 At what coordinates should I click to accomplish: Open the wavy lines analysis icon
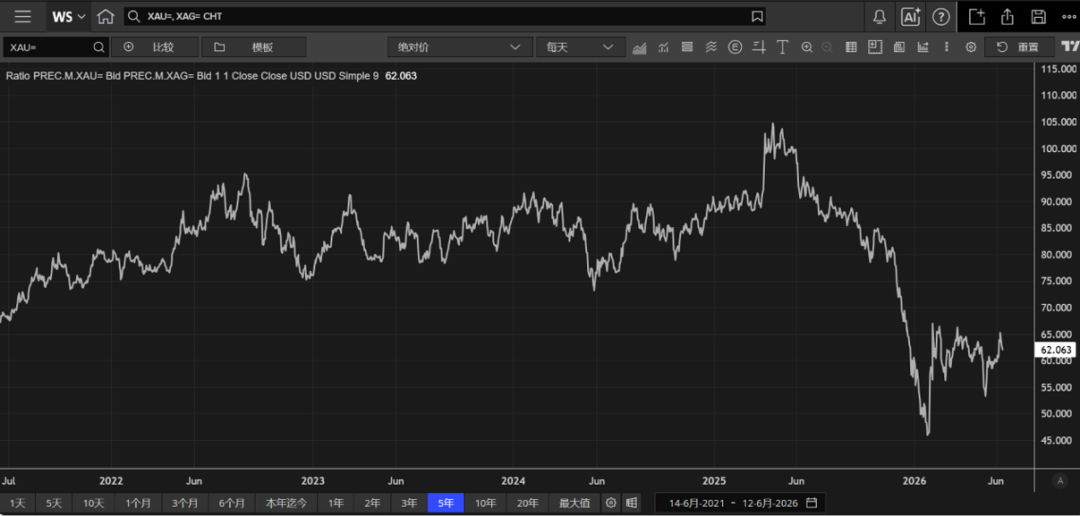(x=712, y=48)
